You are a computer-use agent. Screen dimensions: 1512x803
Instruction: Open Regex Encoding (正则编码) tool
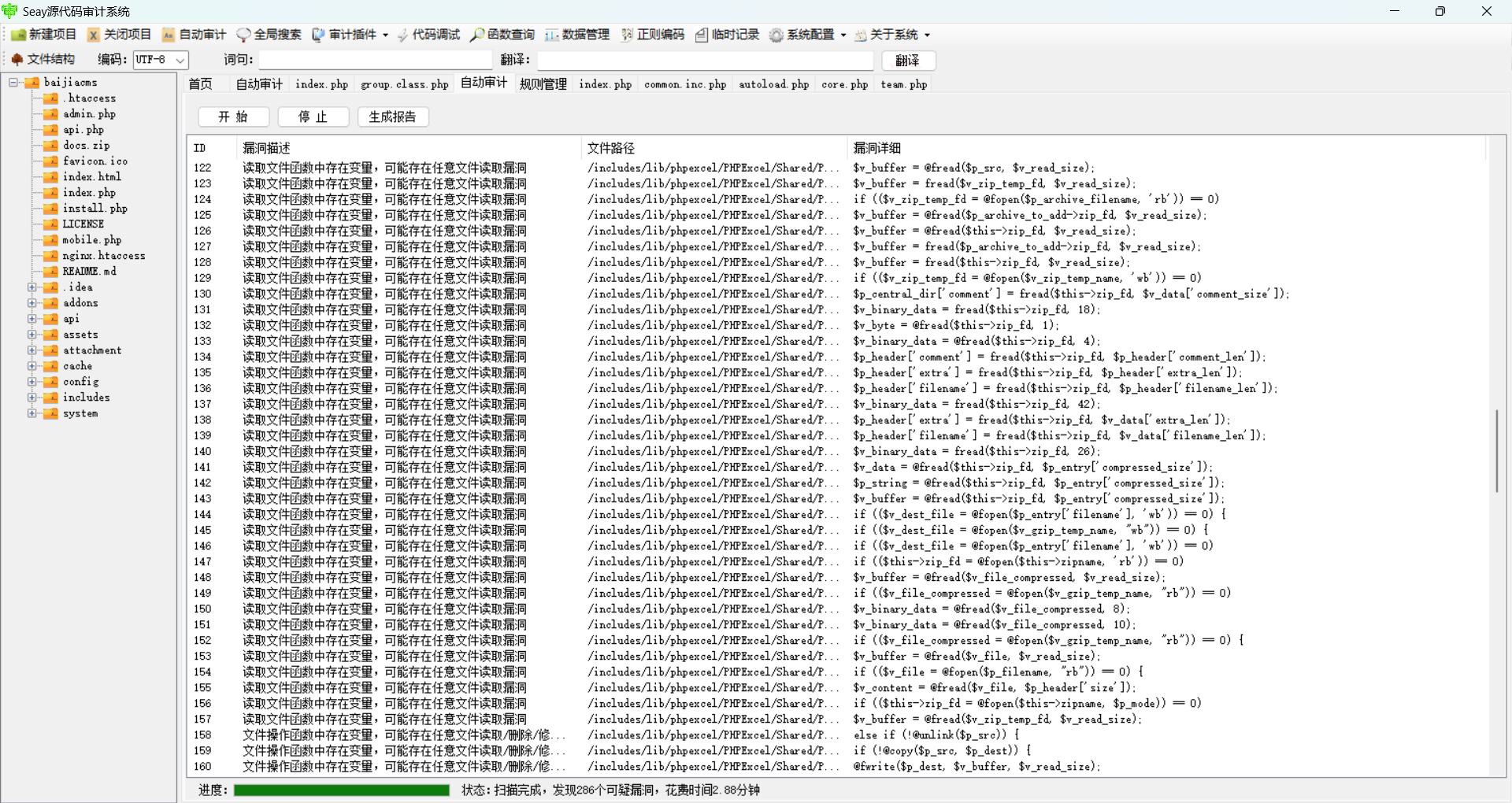[652, 35]
